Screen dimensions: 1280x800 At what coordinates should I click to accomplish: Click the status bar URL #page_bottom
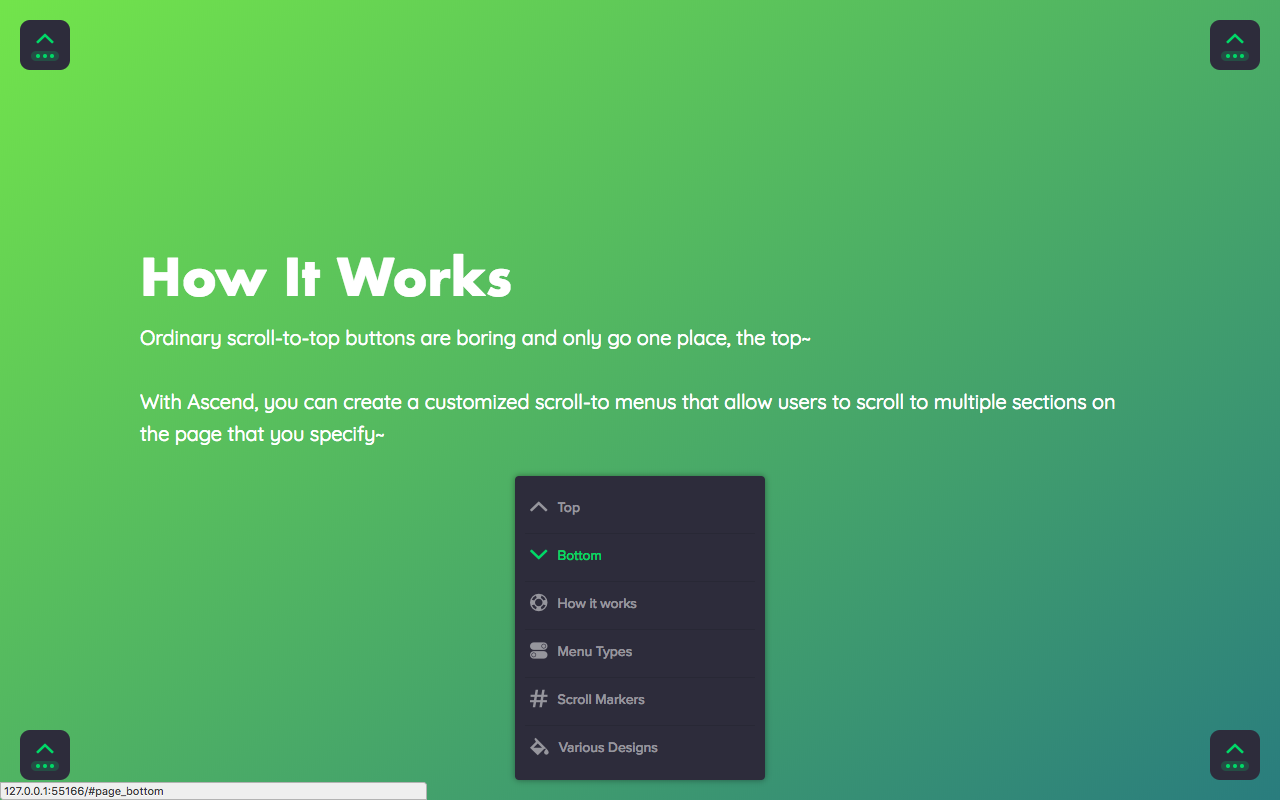pos(84,791)
